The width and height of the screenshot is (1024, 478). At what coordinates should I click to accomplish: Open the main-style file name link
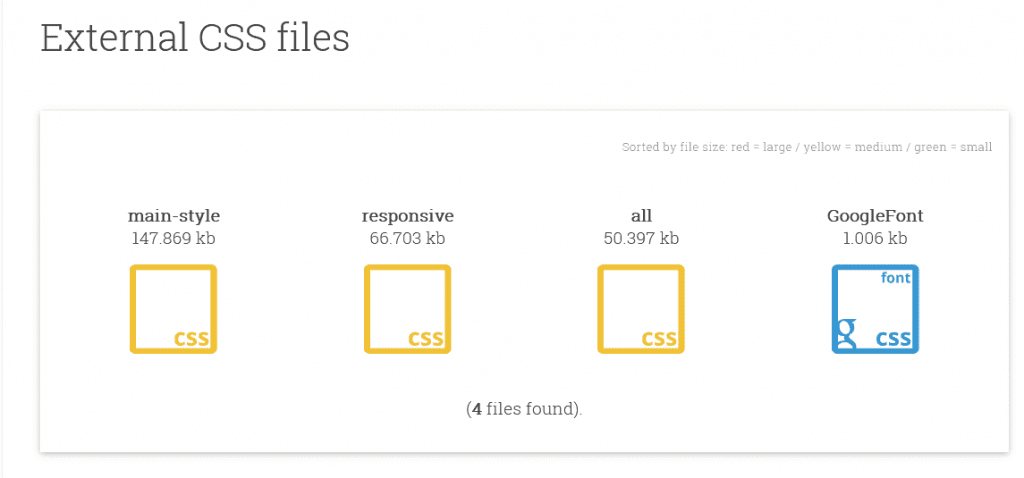[x=174, y=216]
